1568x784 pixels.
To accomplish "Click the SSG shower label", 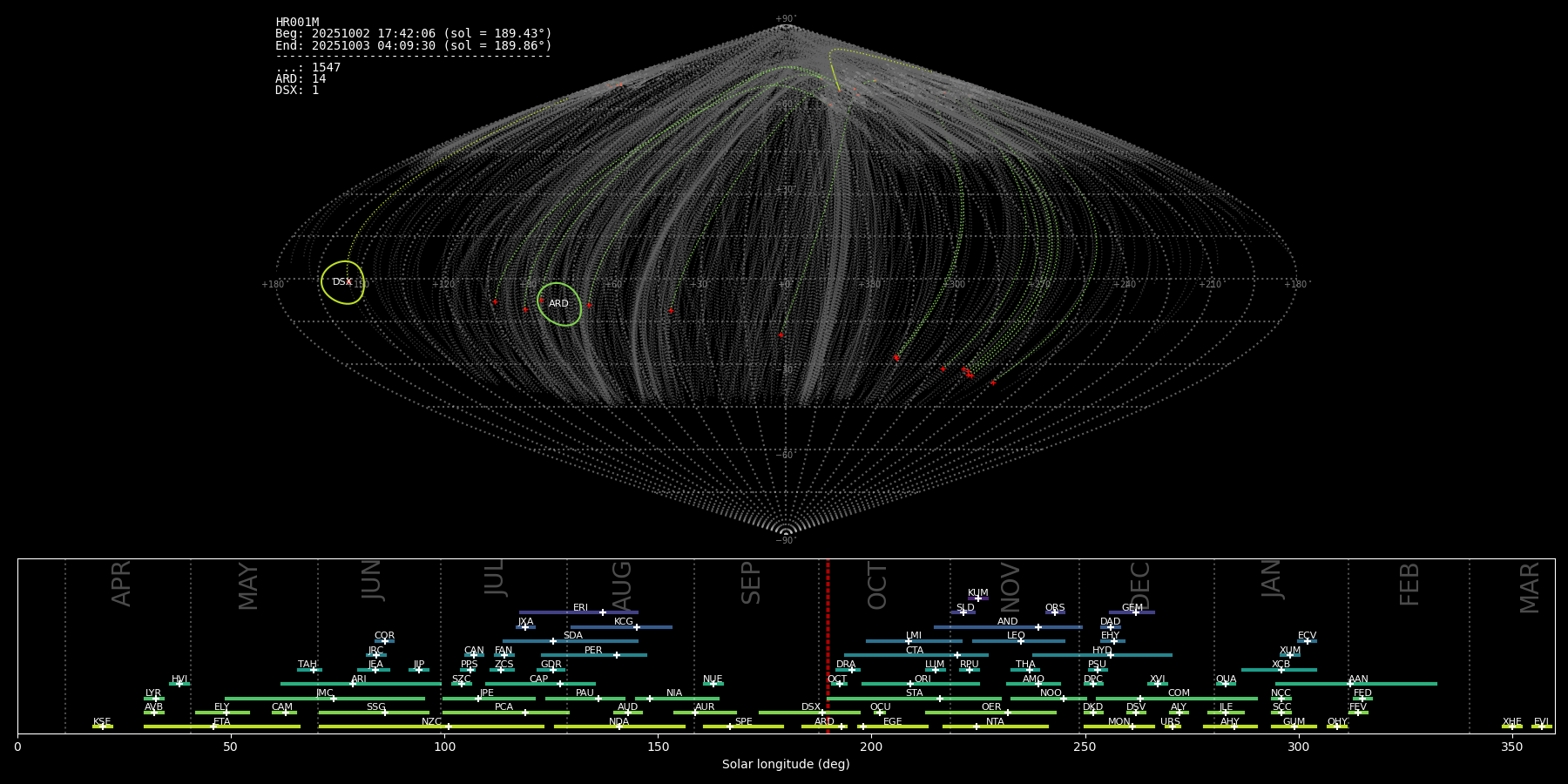I will (x=375, y=707).
